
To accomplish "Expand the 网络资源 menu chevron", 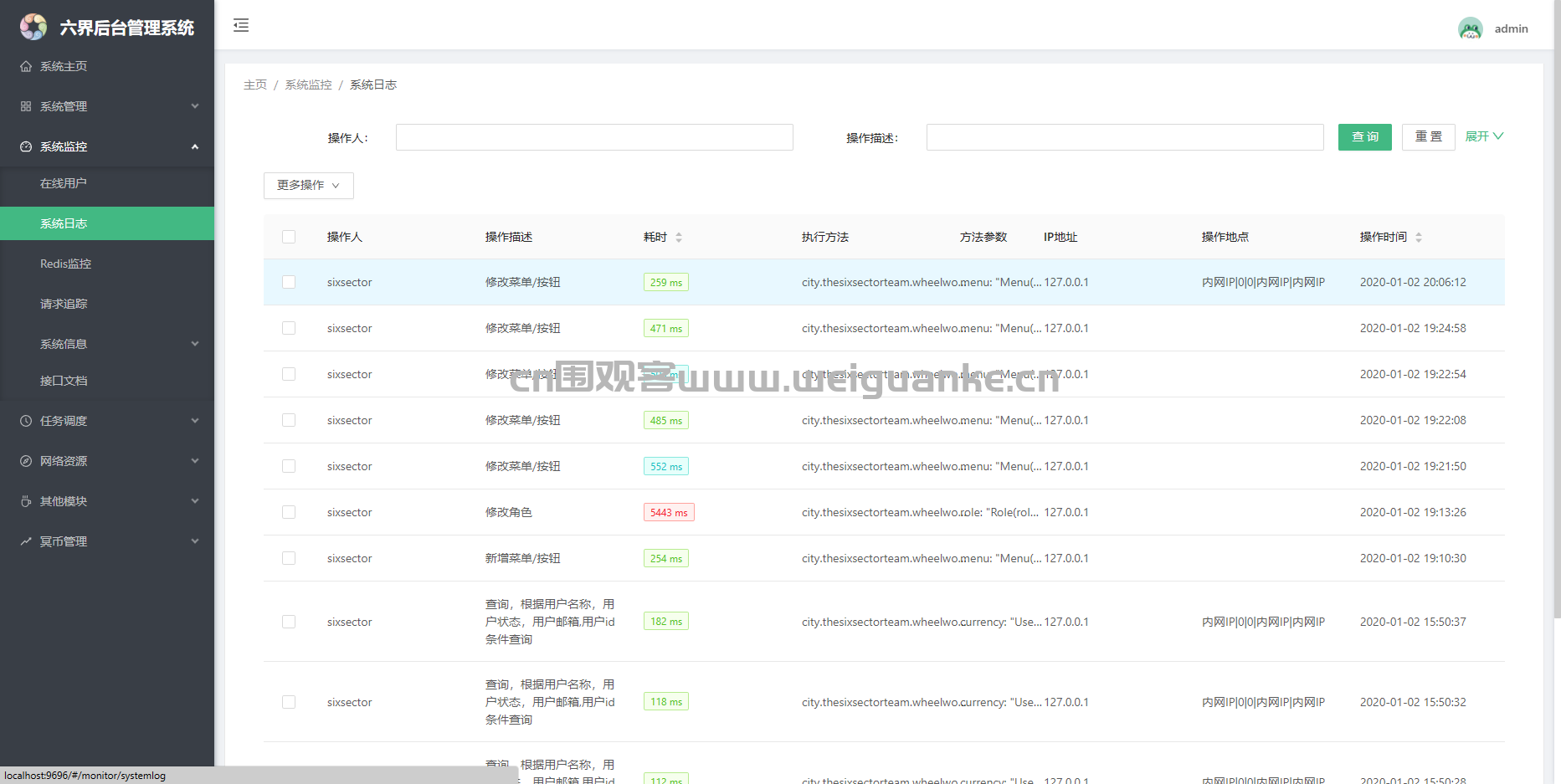I will coord(195,461).
